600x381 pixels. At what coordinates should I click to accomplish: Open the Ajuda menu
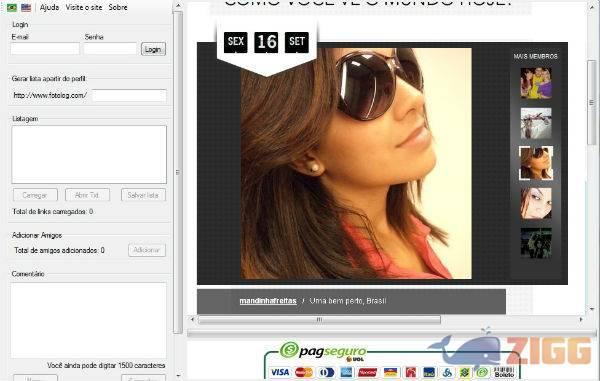(49, 7)
